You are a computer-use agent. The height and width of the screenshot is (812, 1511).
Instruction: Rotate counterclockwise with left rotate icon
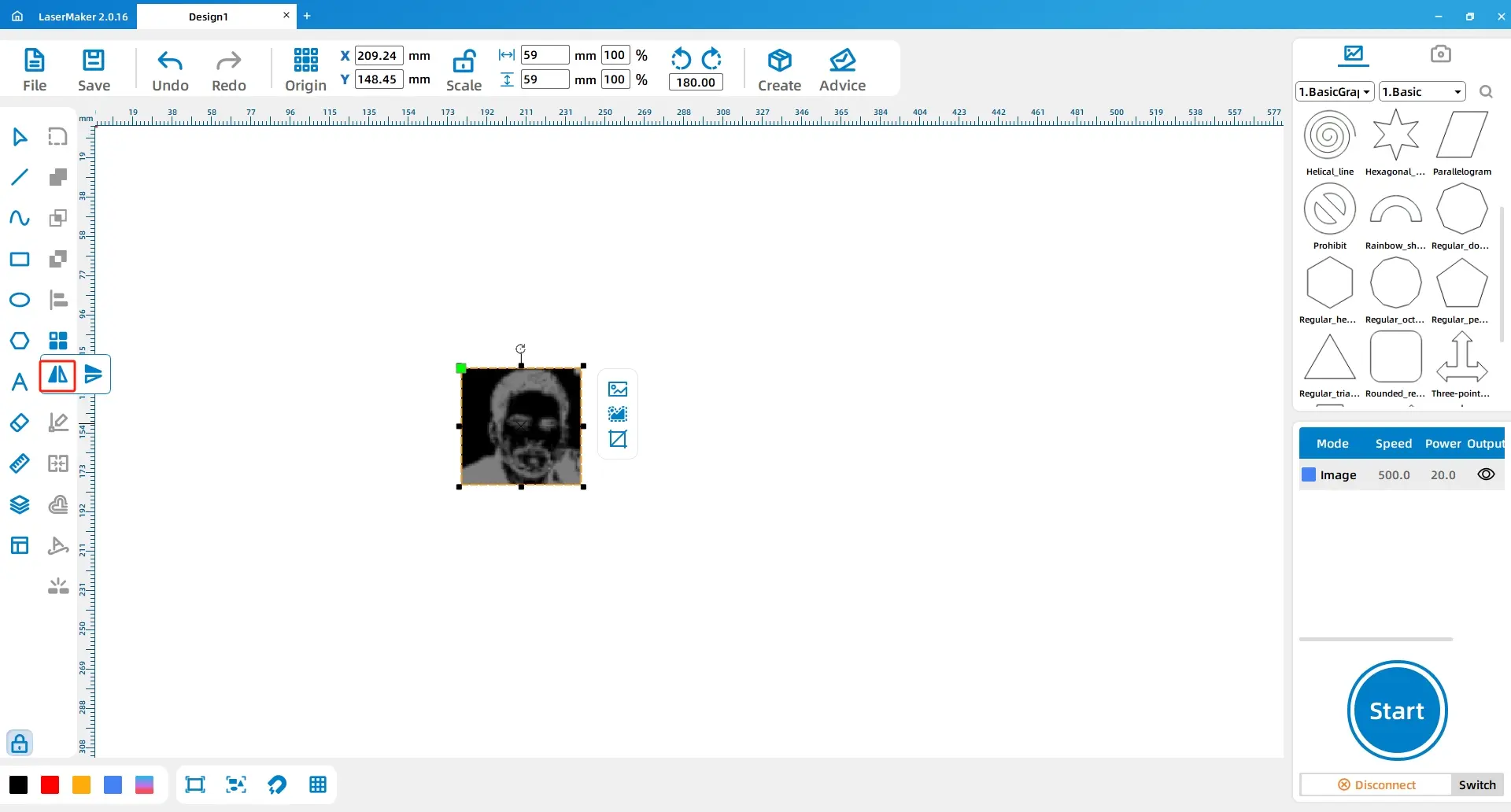(x=681, y=58)
